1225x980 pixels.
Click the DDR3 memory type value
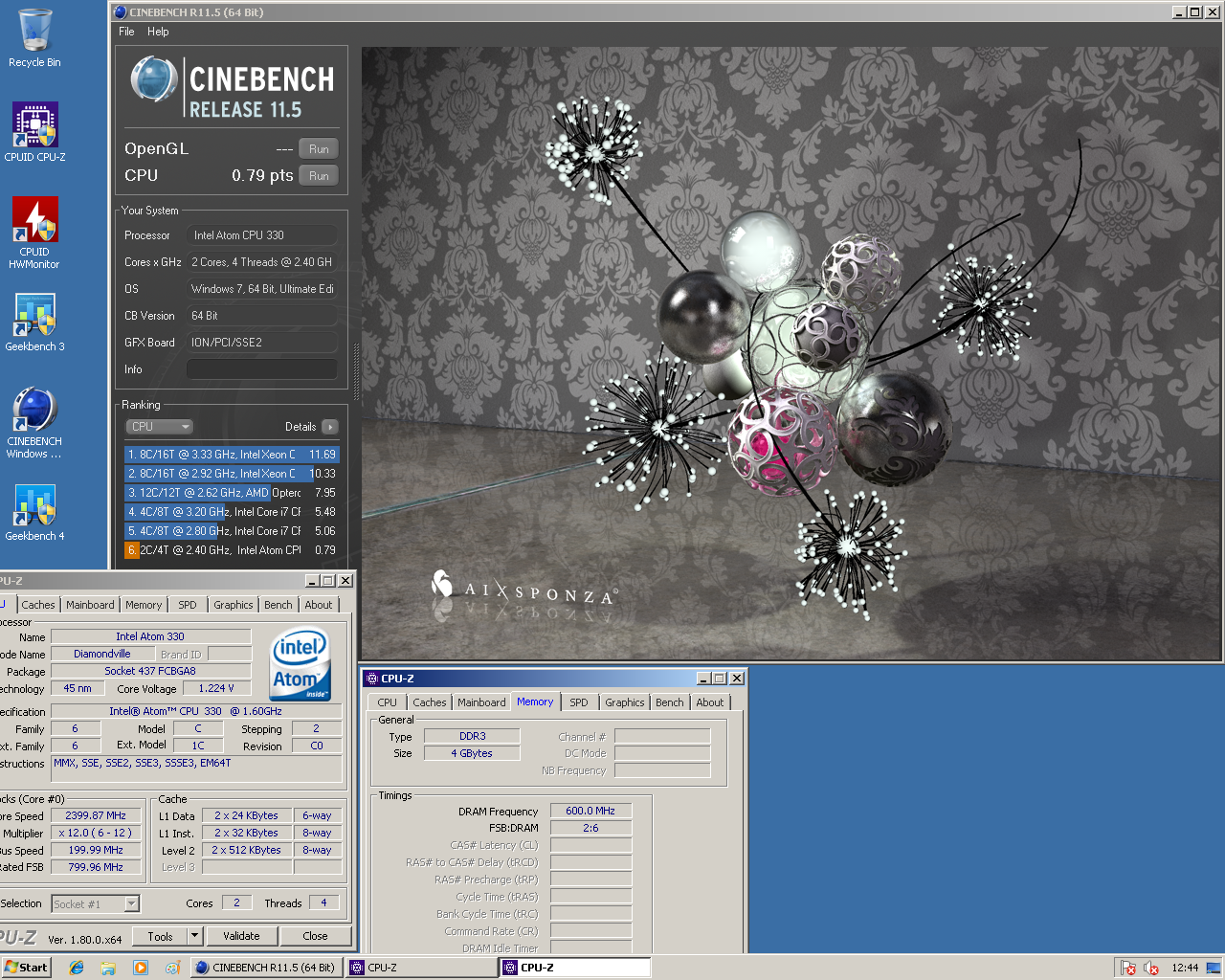coord(472,736)
